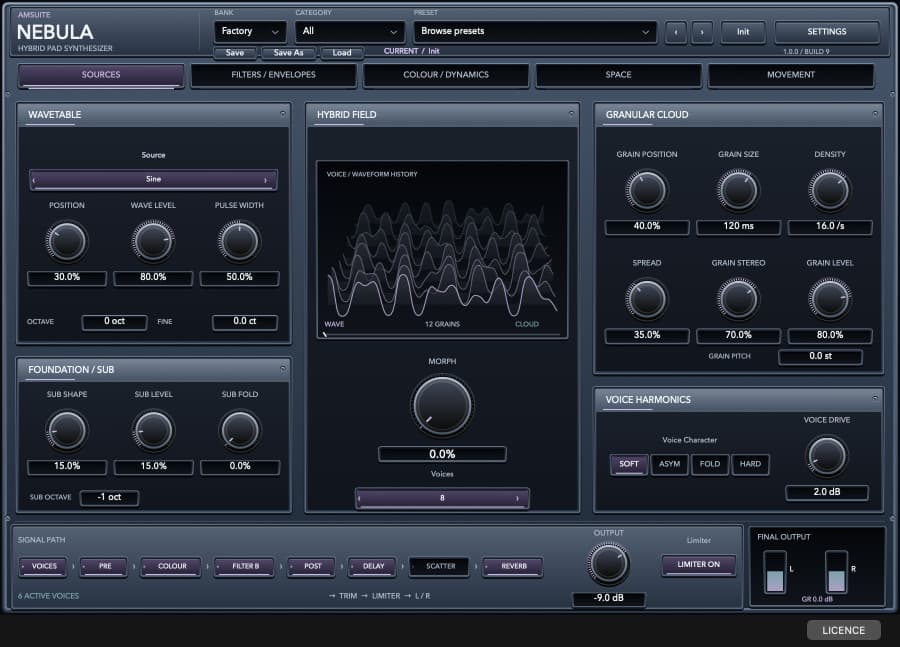The height and width of the screenshot is (647, 900).
Task: Click the LICENCE button
Action: [x=843, y=630]
